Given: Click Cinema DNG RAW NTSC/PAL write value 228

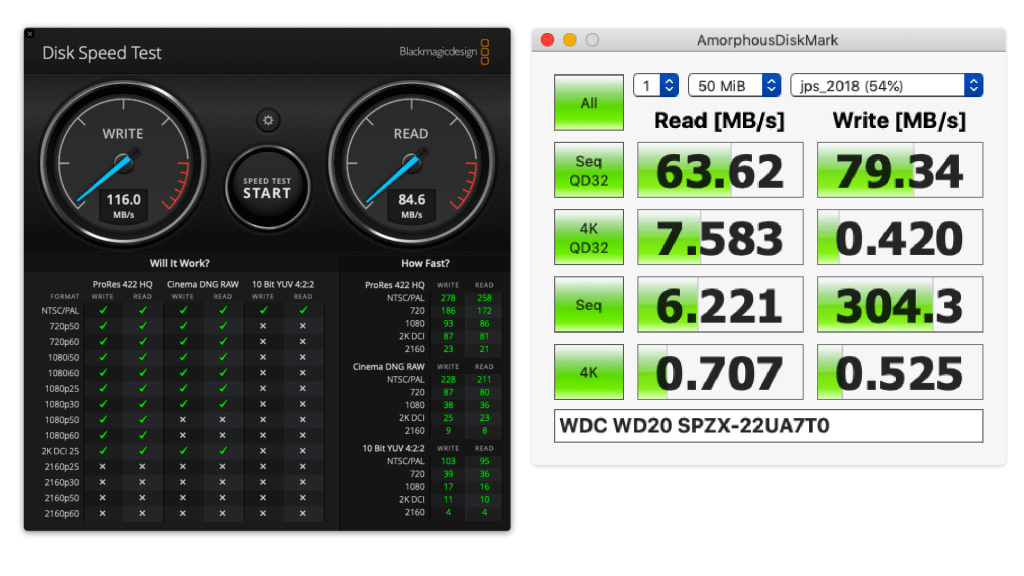Looking at the screenshot, I should click(448, 379).
